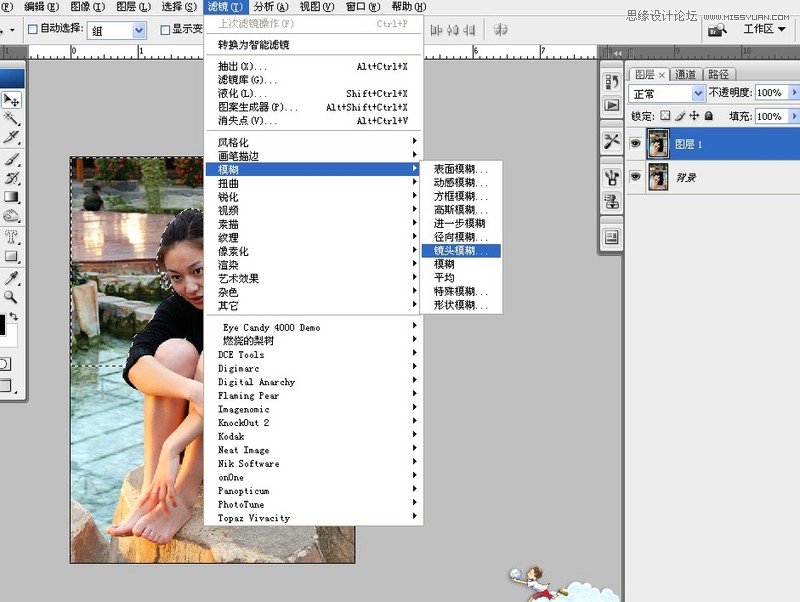
Task: Click the lock transparency icon in Layers panel
Action: pos(665,115)
